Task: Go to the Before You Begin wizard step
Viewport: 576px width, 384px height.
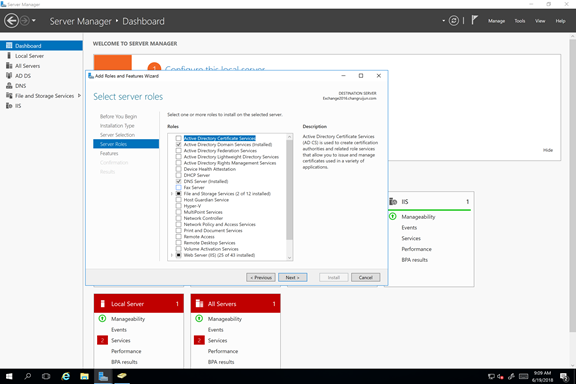Action: (x=118, y=116)
